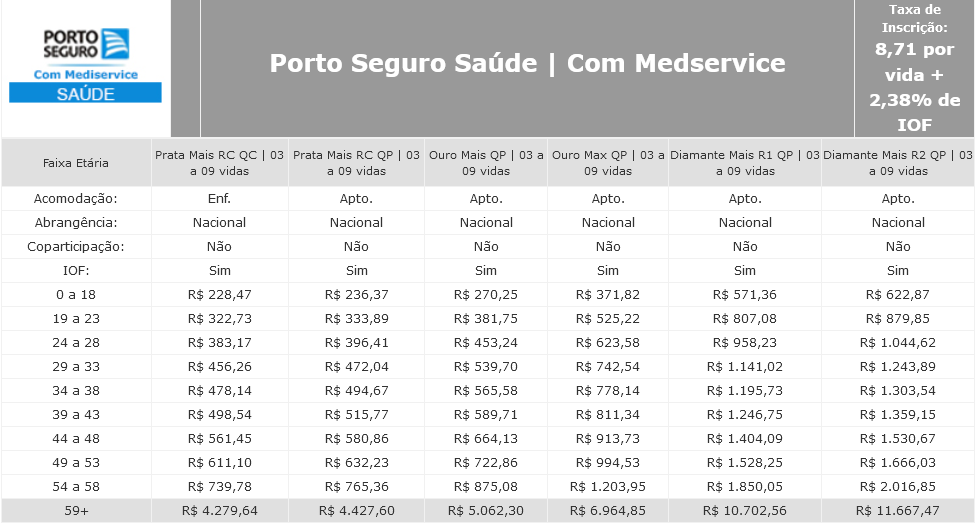Select the 59+ age range row

click(488, 511)
